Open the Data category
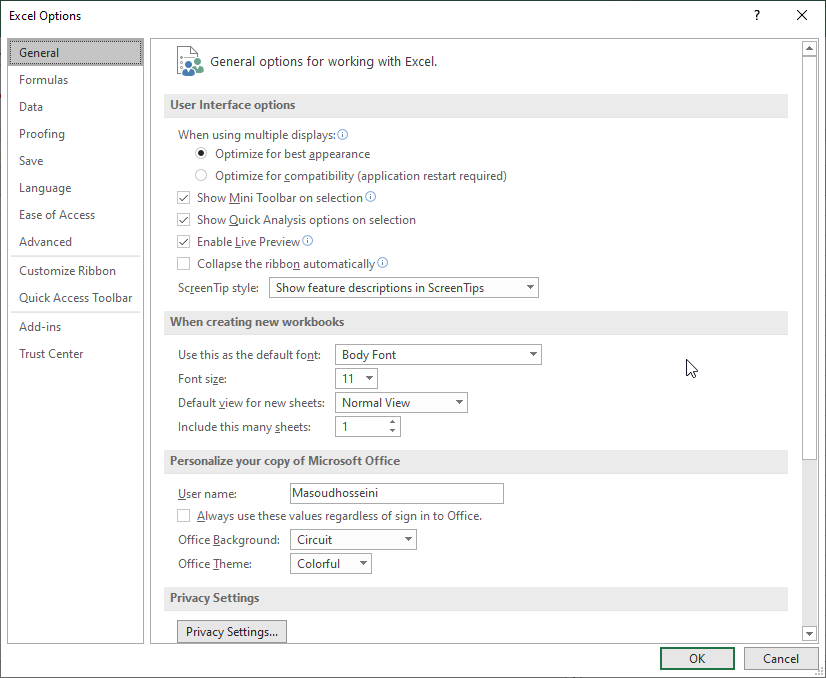Screen dimensions: 826x678 tap(75, 106)
